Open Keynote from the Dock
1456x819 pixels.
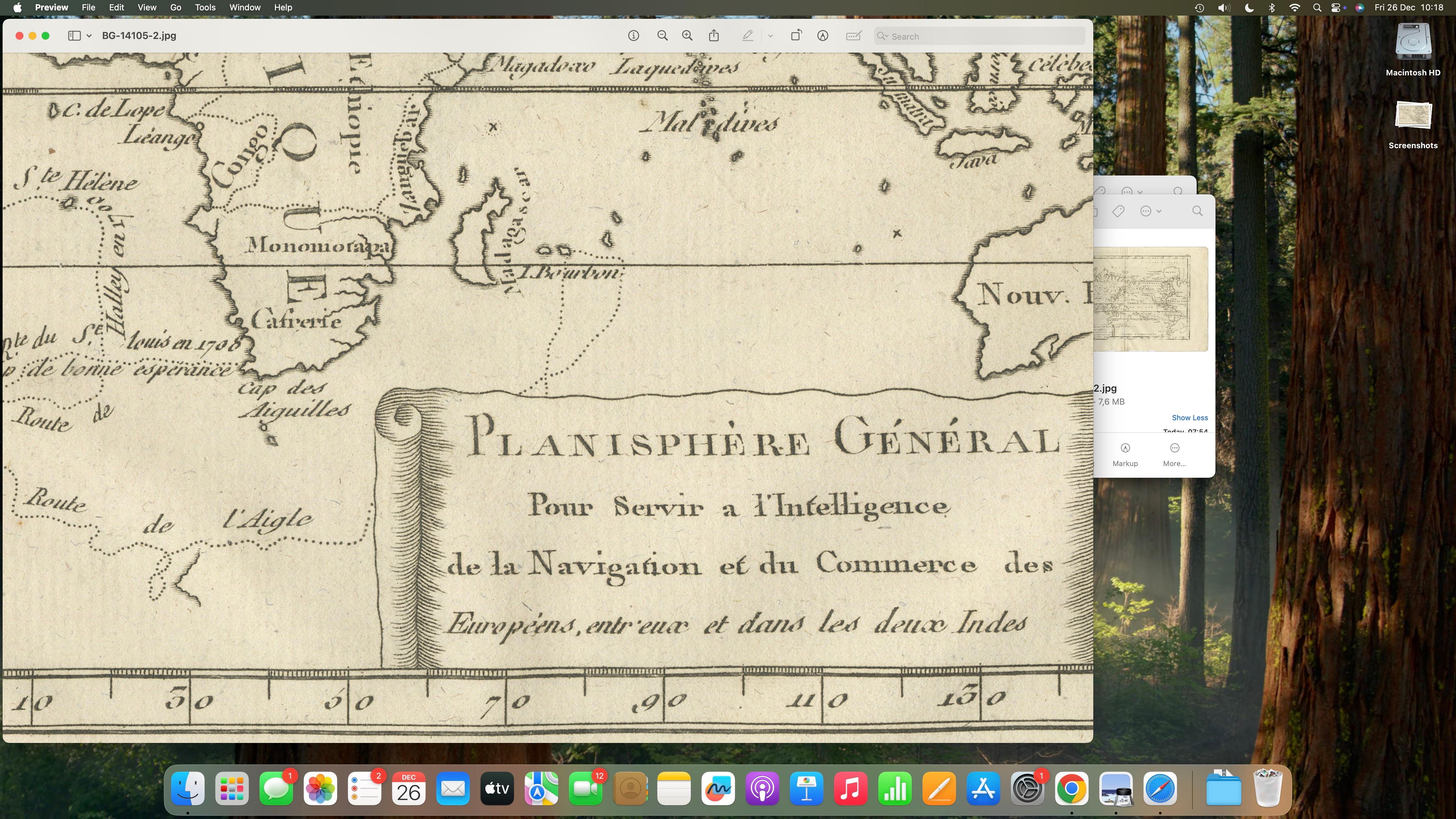(x=806, y=788)
